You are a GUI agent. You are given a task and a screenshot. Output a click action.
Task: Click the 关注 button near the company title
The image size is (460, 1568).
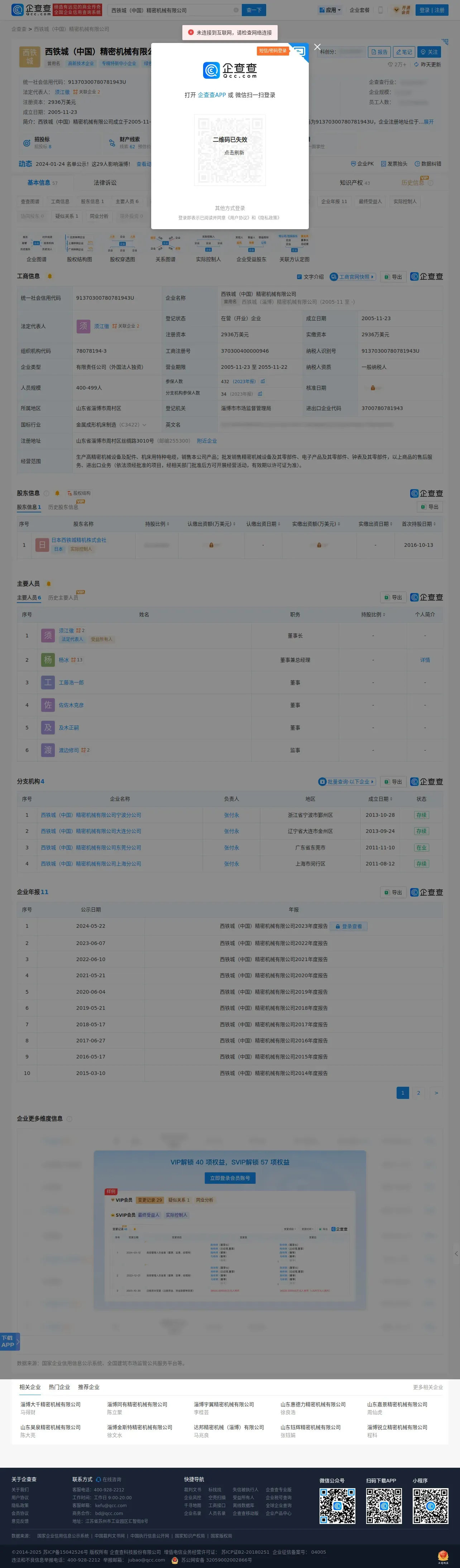click(429, 52)
